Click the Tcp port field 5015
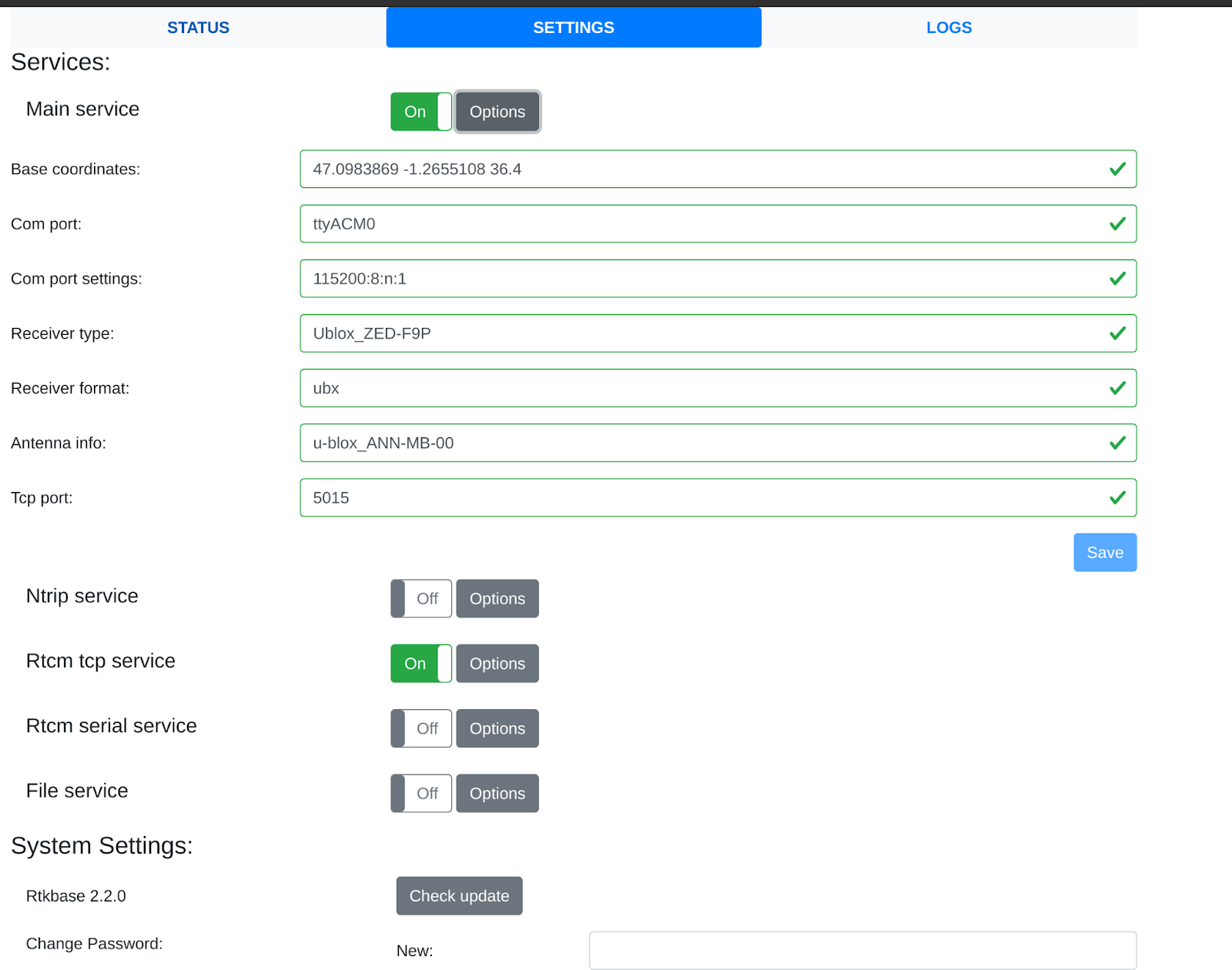This screenshot has height=970, width=1232. (718, 498)
